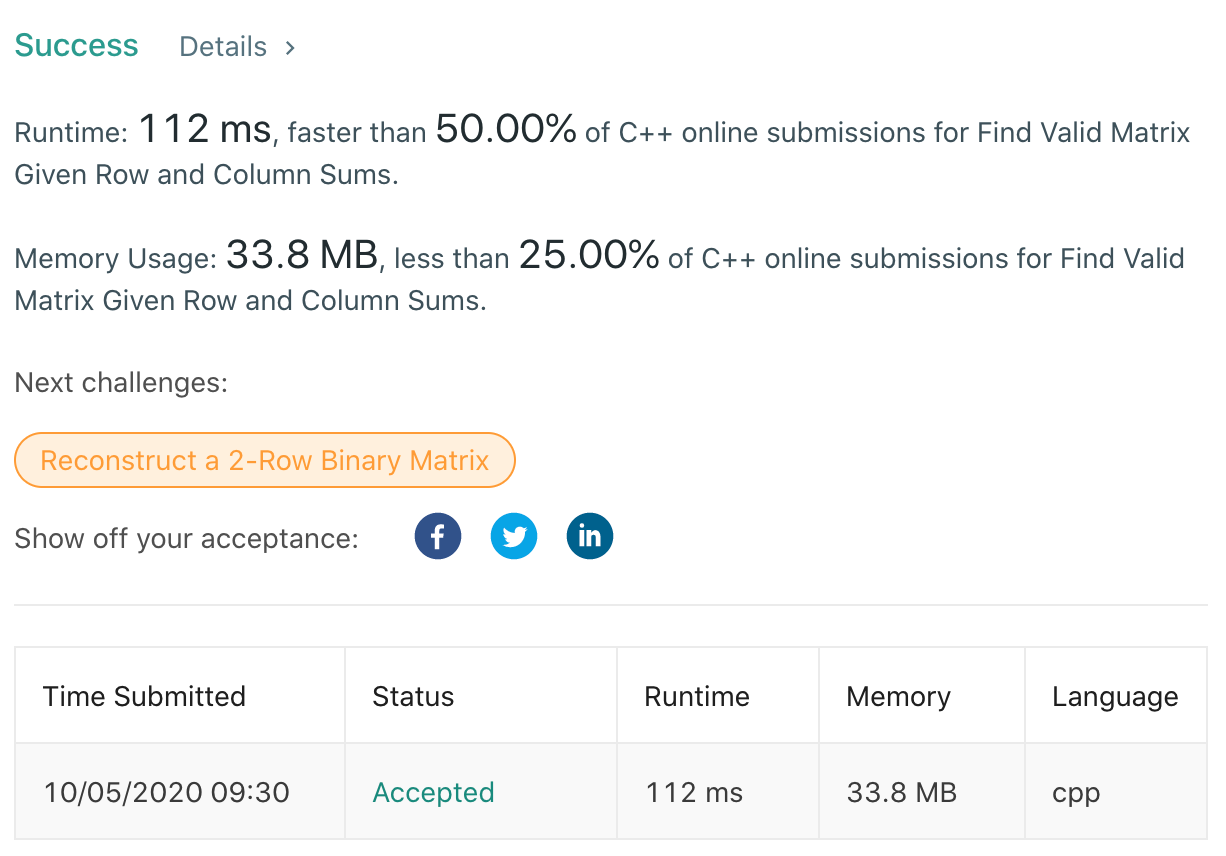Image resolution: width=1226 pixels, height=856 pixels.
Task: Click the Next challenges label
Action: 121,382
